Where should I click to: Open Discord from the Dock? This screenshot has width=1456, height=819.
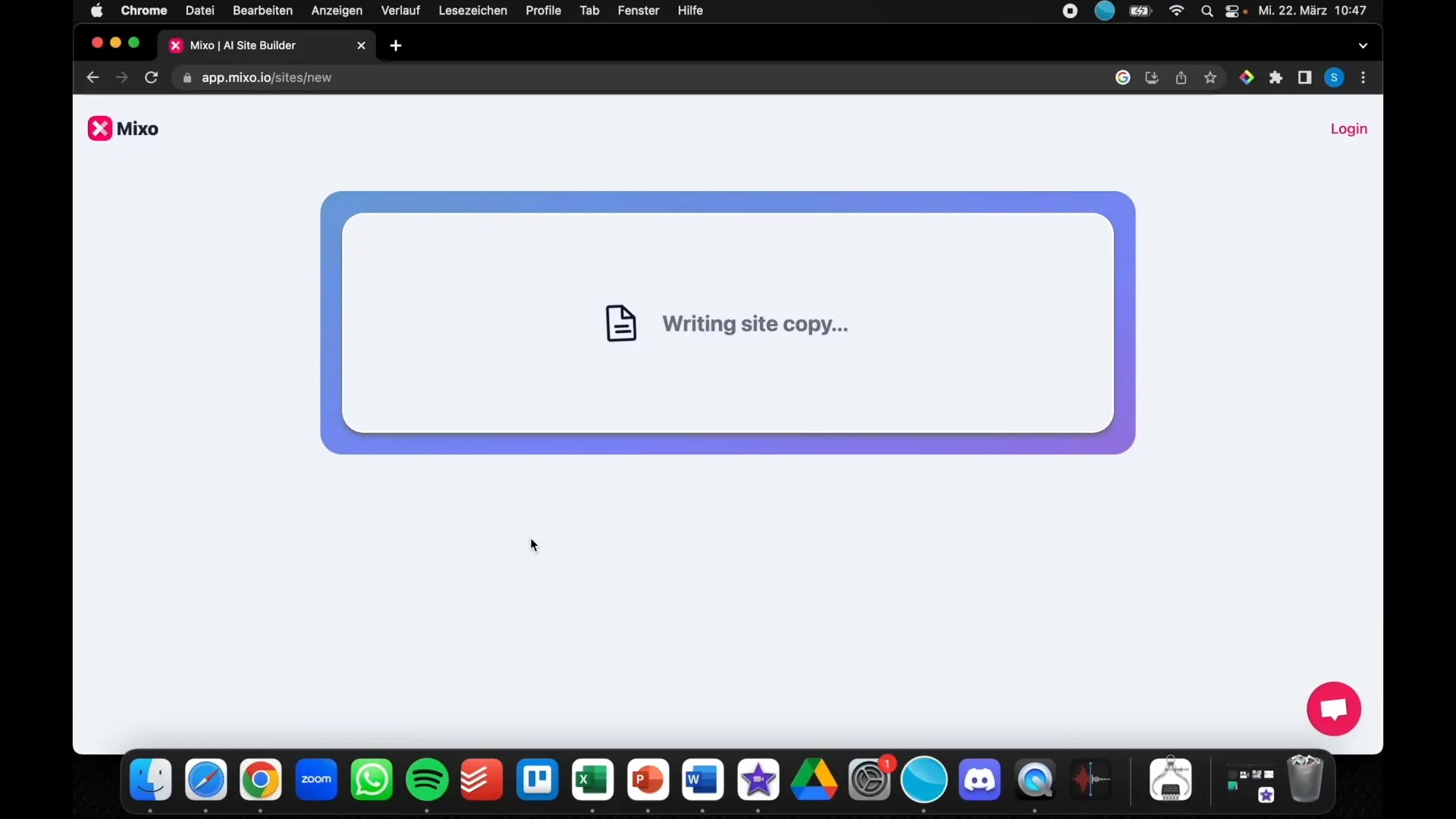980,780
